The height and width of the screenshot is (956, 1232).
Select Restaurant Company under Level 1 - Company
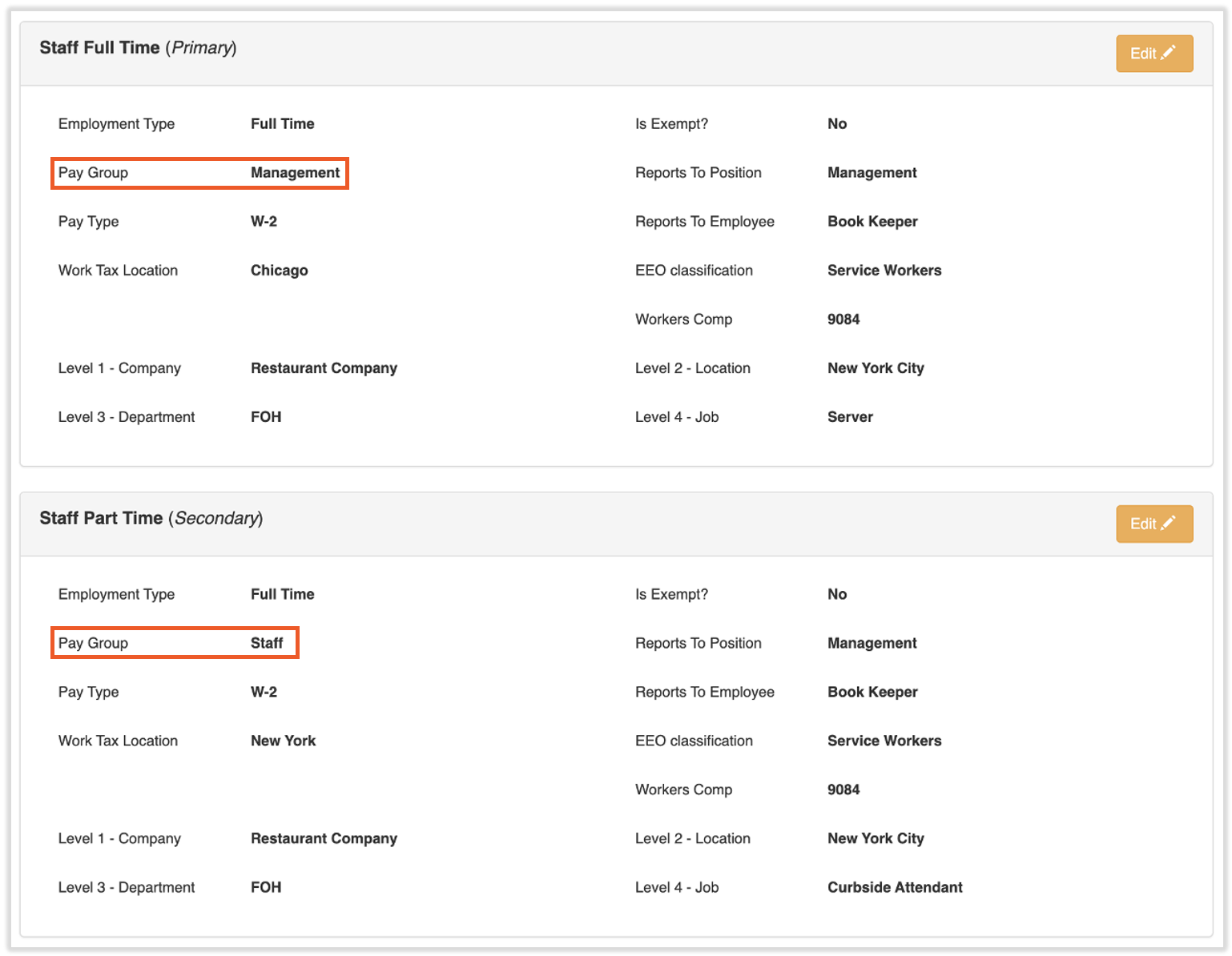coord(324,368)
